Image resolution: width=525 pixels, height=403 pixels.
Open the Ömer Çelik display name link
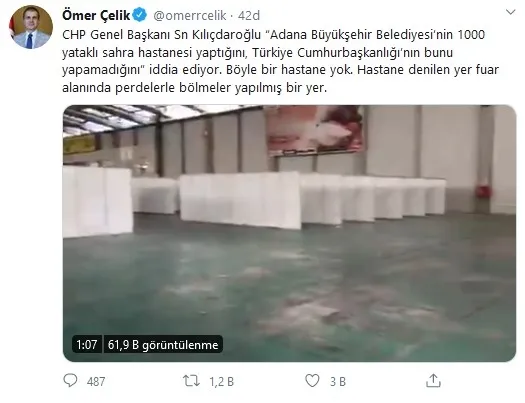pyautogui.click(x=96, y=15)
